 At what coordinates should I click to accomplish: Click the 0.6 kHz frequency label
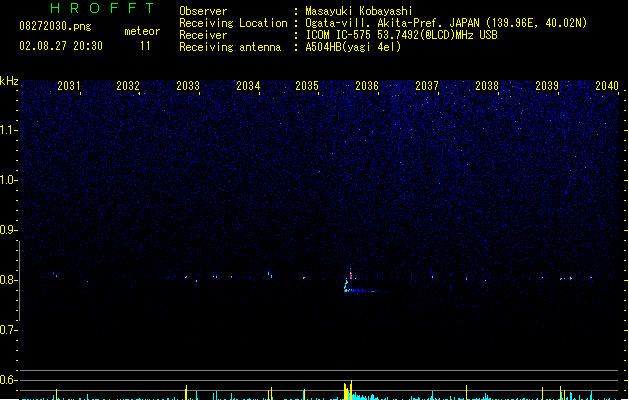(x=9, y=380)
